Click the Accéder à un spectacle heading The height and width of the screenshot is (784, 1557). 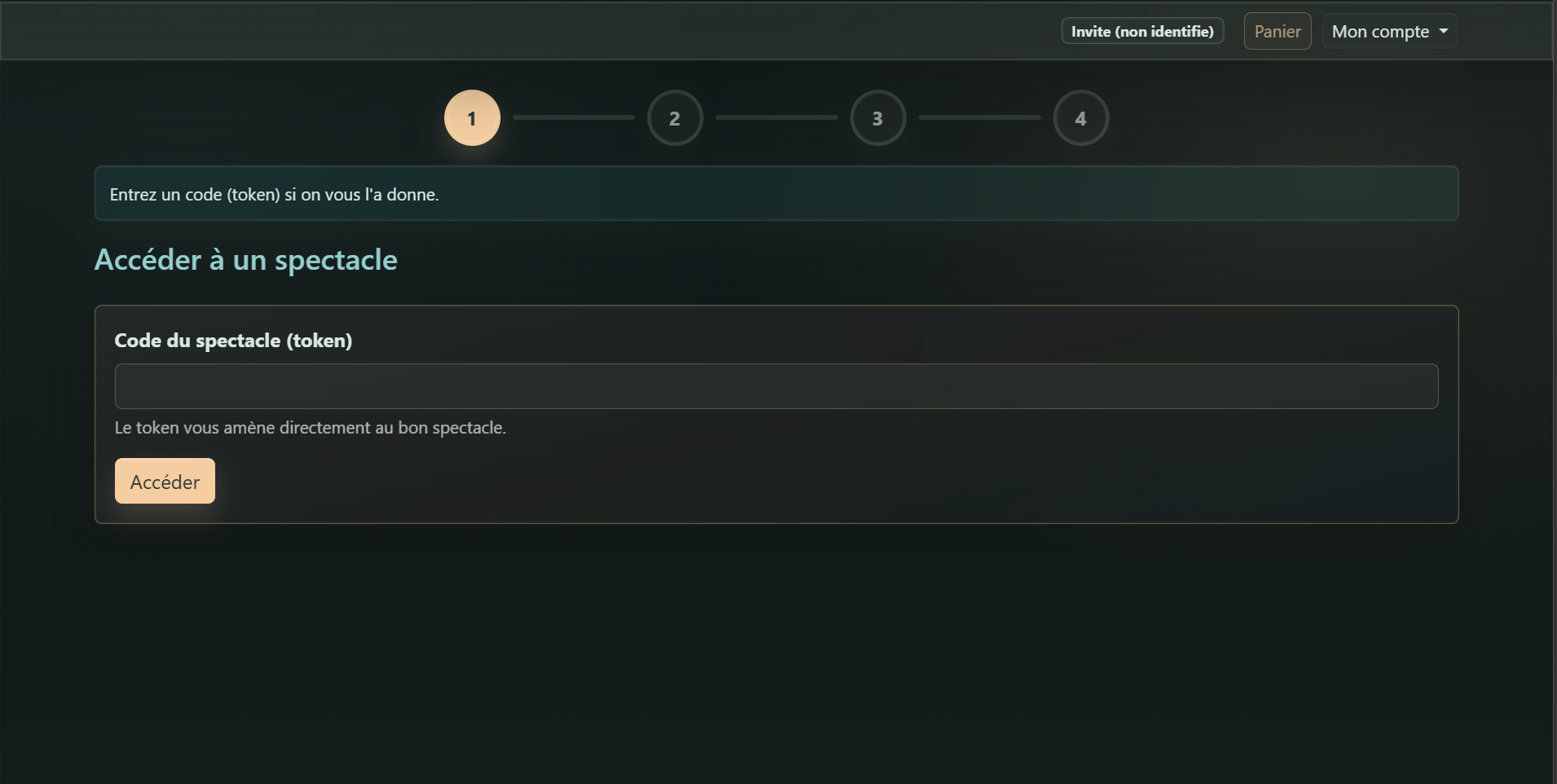point(245,259)
